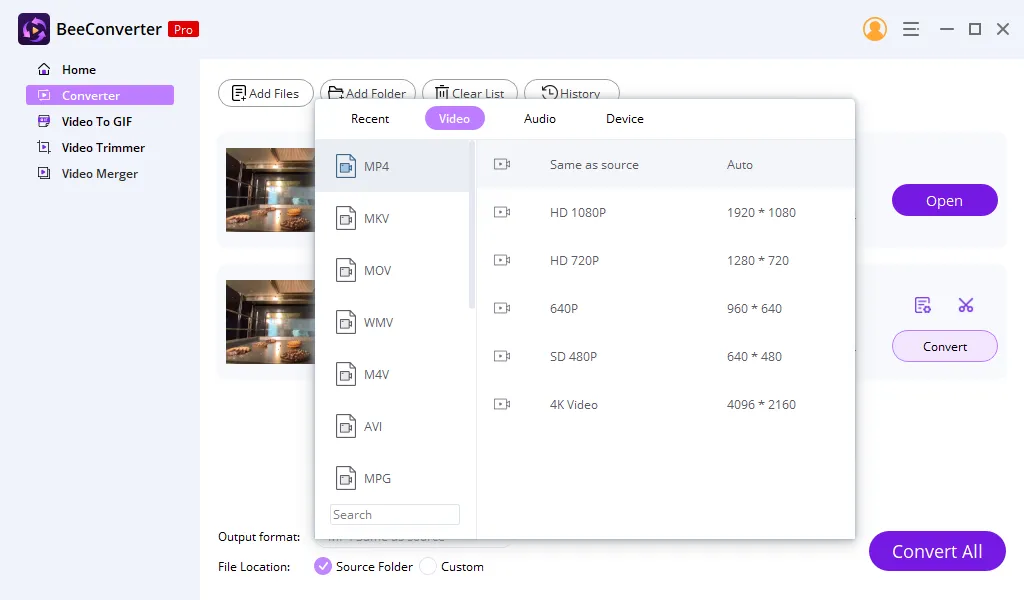Switch to the Device tab
This screenshot has width=1024, height=600.
pos(624,119)
